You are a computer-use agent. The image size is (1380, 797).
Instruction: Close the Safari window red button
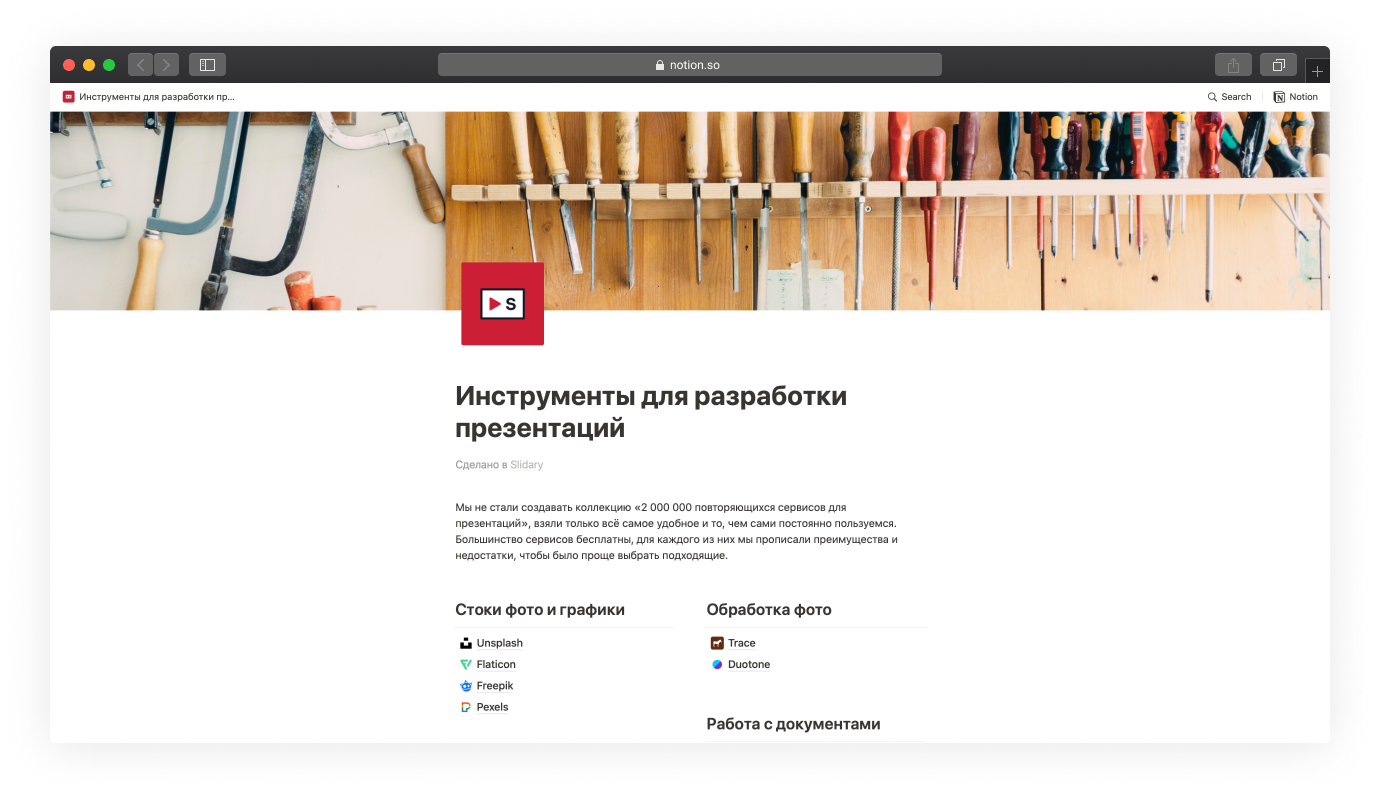[x=69, y=65]
